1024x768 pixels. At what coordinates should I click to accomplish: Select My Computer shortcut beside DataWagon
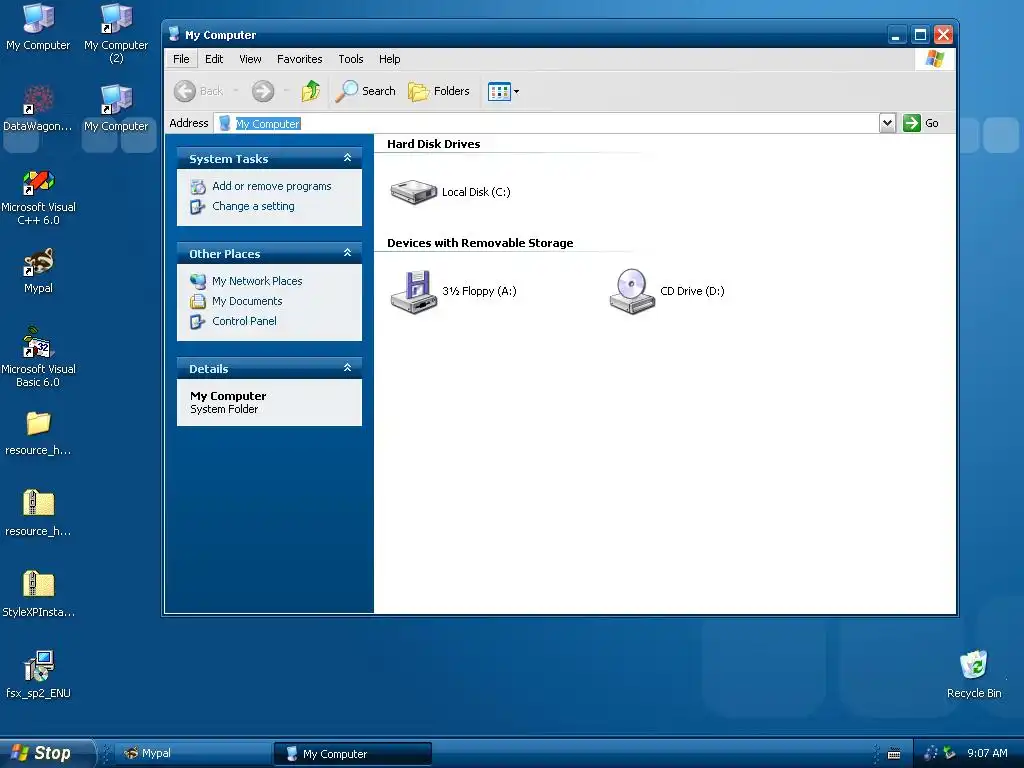116,108
